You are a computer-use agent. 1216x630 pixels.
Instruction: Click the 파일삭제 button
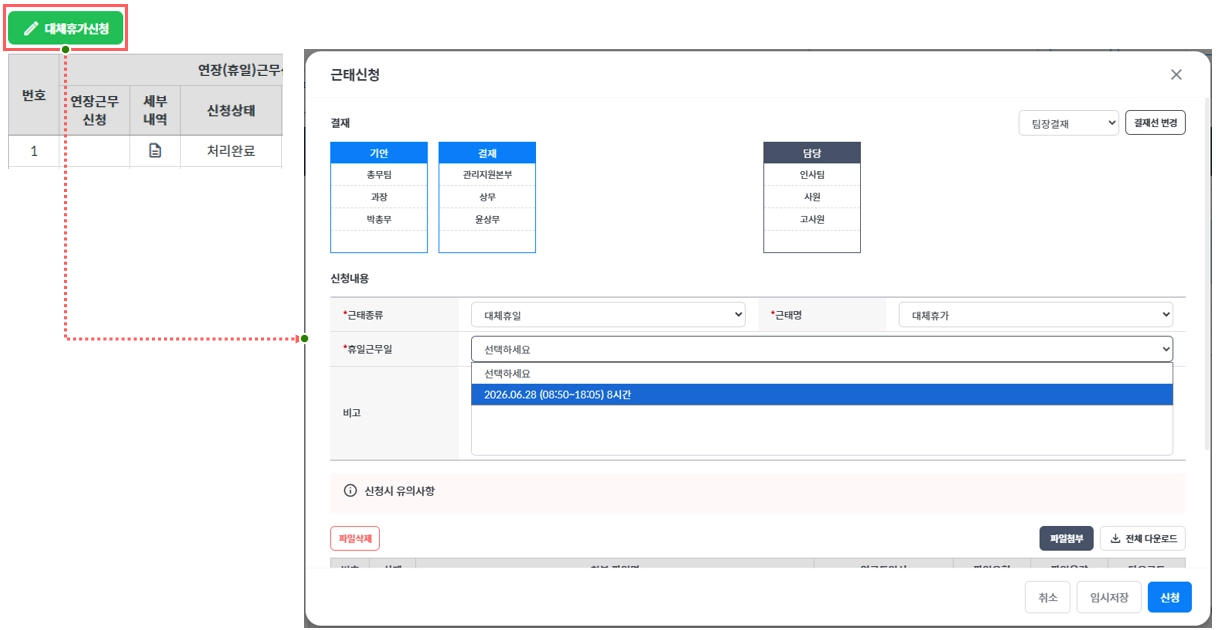(355, 539)
